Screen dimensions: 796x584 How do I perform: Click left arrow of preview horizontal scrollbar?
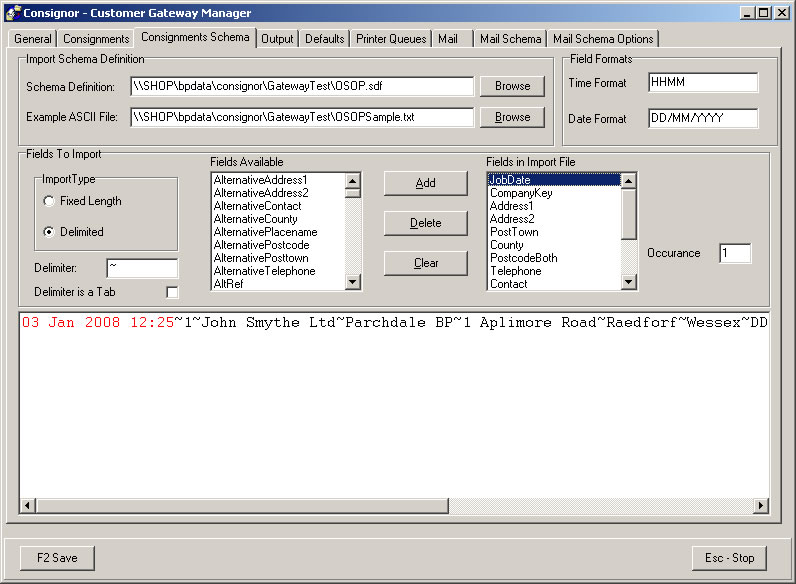tap(27, 505)
